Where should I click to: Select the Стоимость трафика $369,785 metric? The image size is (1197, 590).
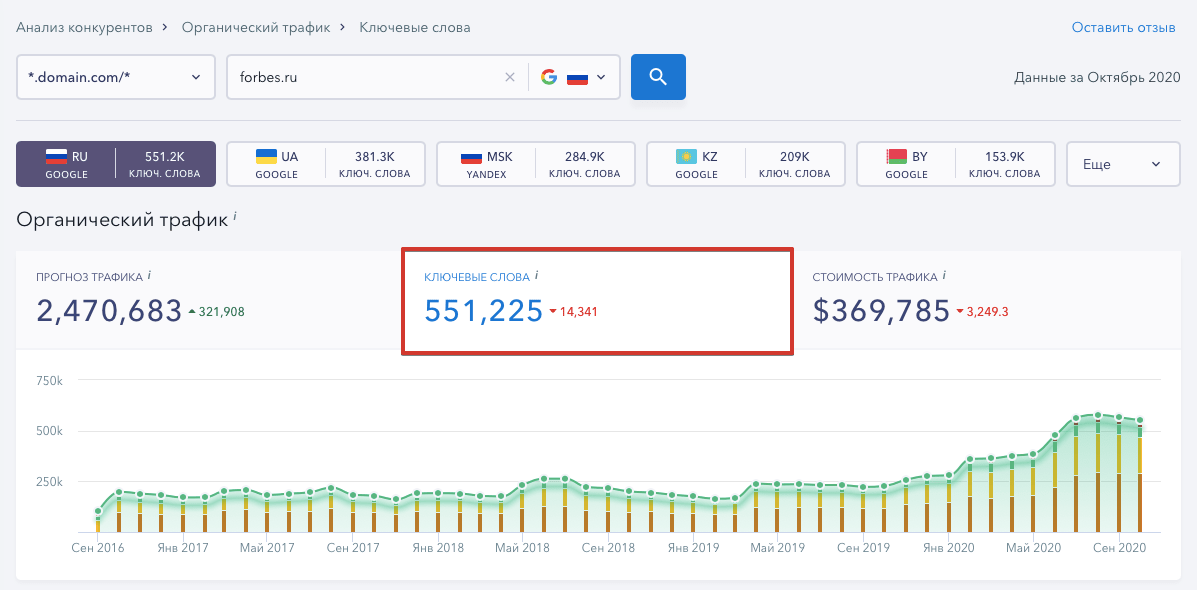987,300
